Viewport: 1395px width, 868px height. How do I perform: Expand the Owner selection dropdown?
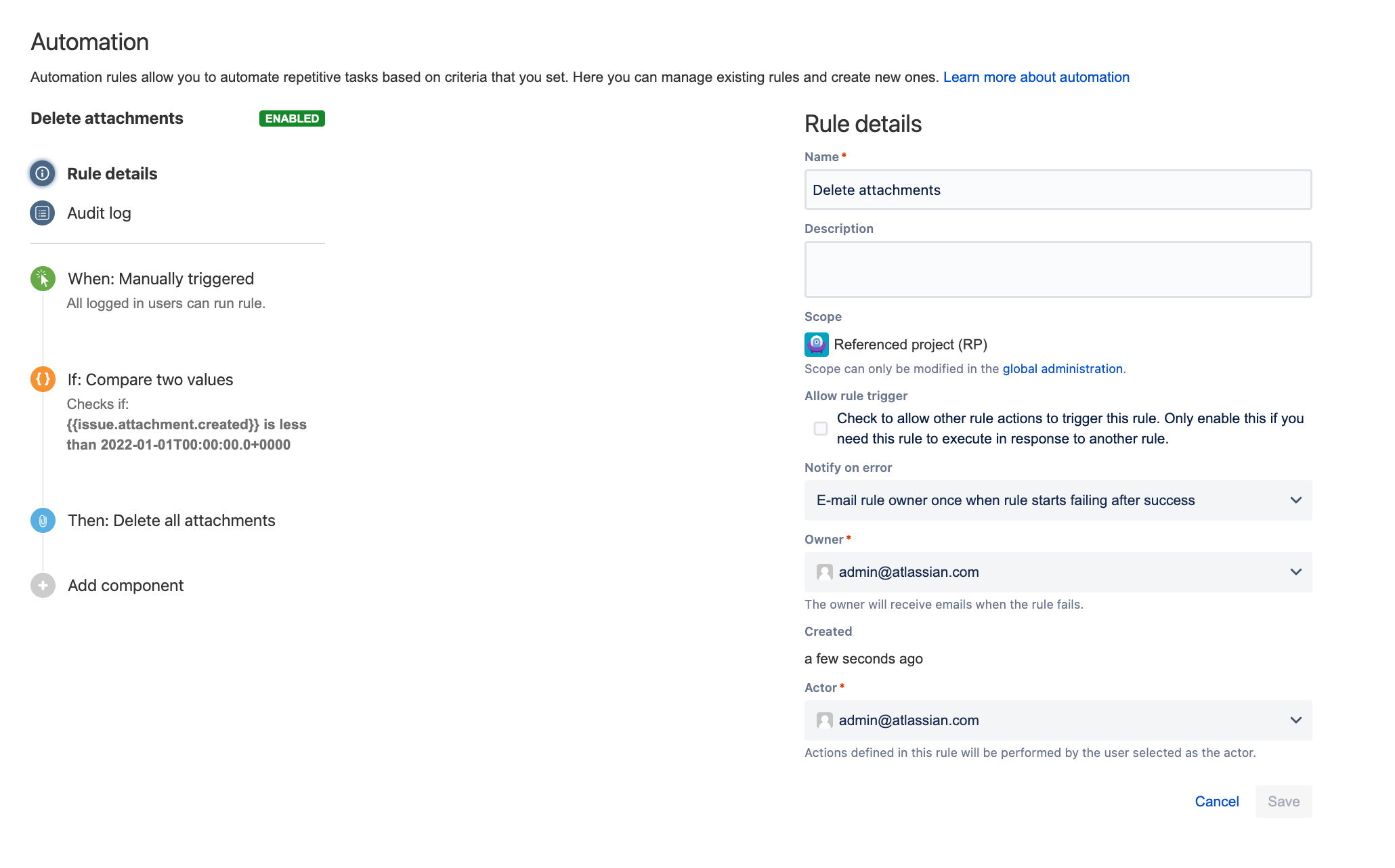point(1295,572)
